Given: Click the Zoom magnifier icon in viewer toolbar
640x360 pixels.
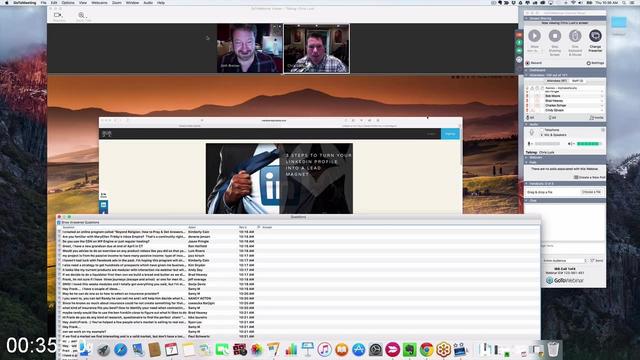Looking at the screenshot, I should pos(81,15).
